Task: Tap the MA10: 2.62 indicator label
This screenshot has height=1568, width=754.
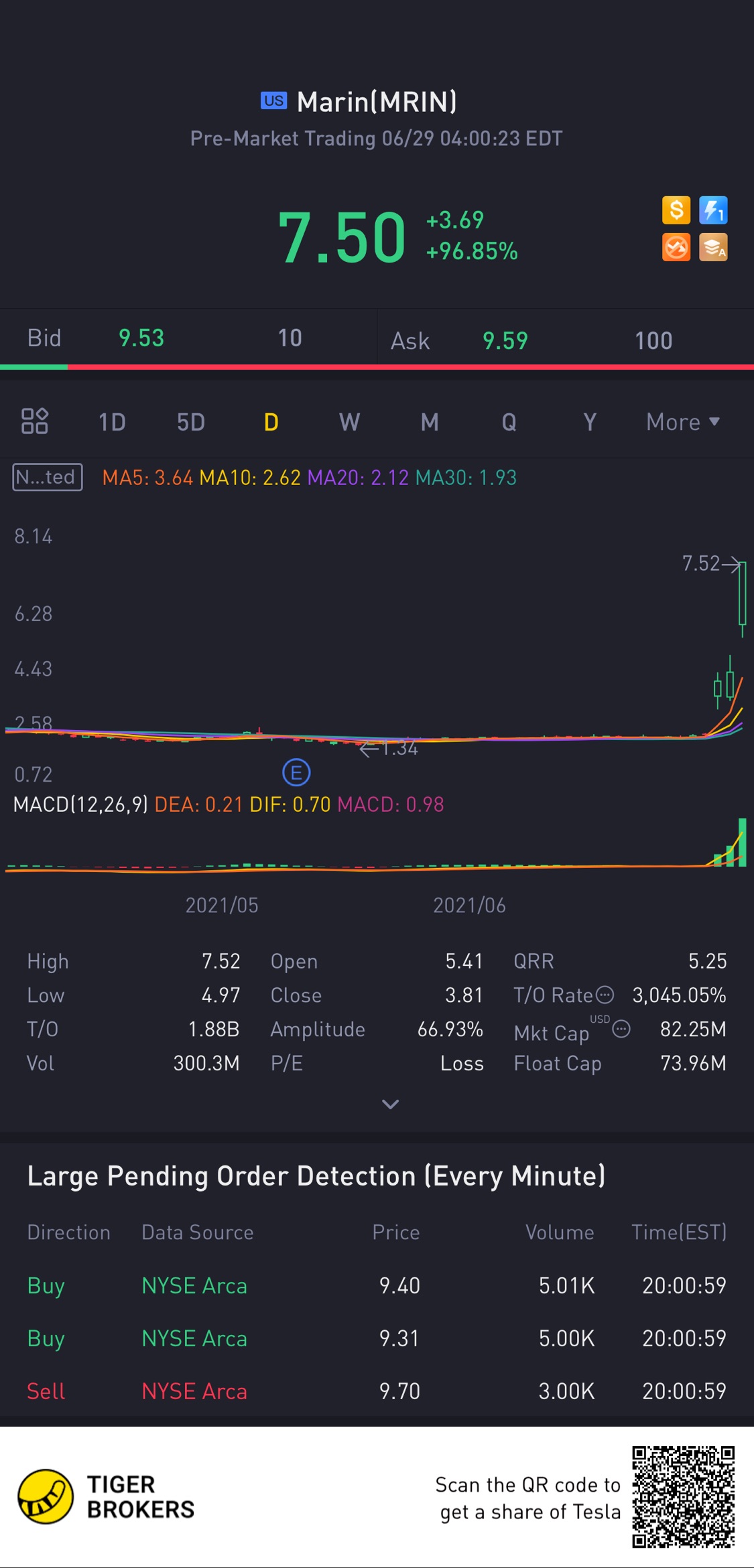Action: pos(250,478)
